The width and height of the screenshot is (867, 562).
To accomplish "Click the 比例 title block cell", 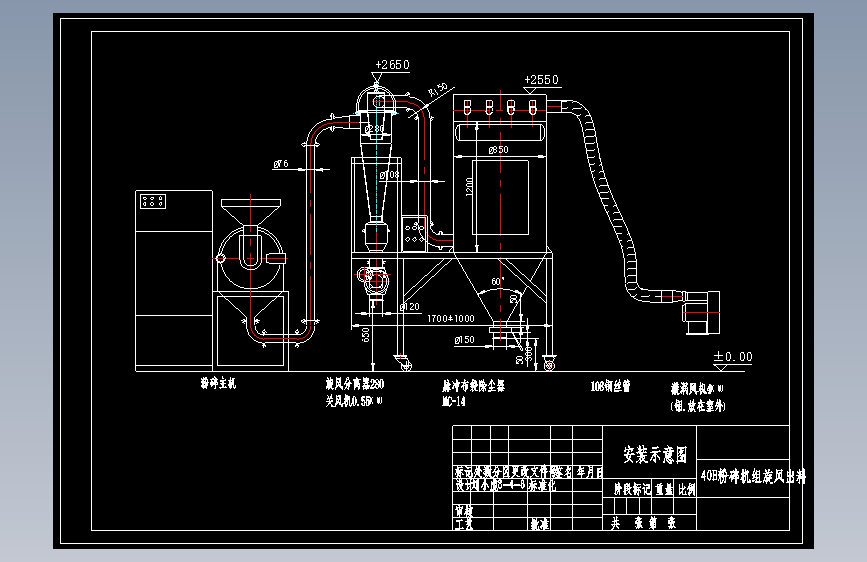I will coord(686,489).
